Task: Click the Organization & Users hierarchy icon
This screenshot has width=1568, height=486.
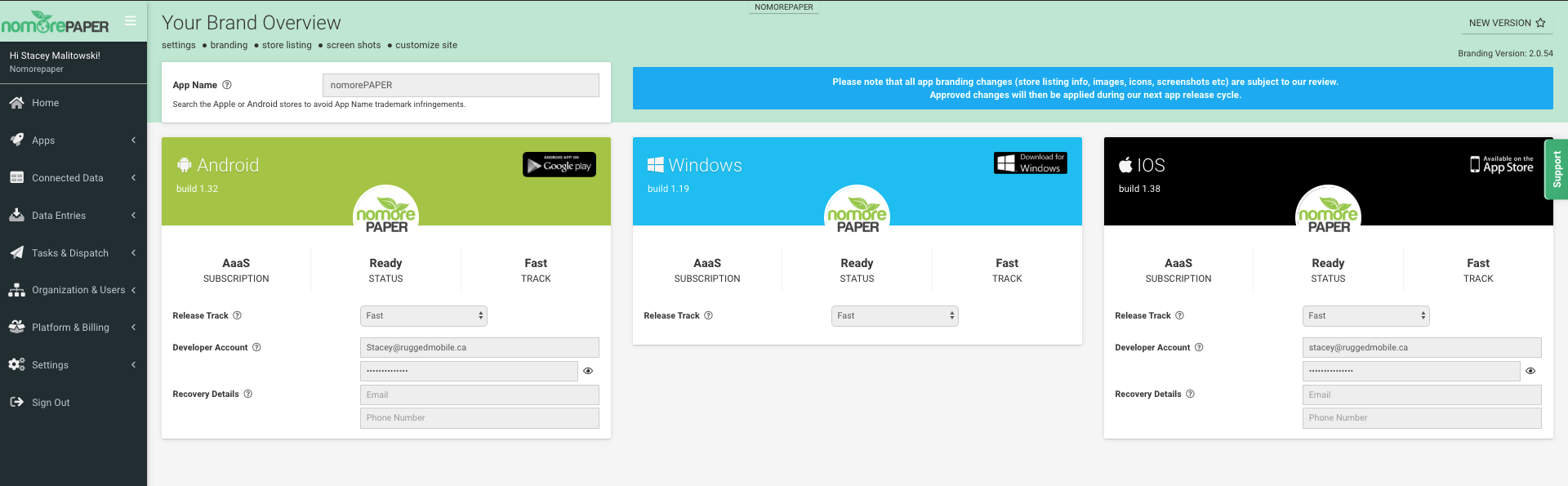Action: point(16,290)
